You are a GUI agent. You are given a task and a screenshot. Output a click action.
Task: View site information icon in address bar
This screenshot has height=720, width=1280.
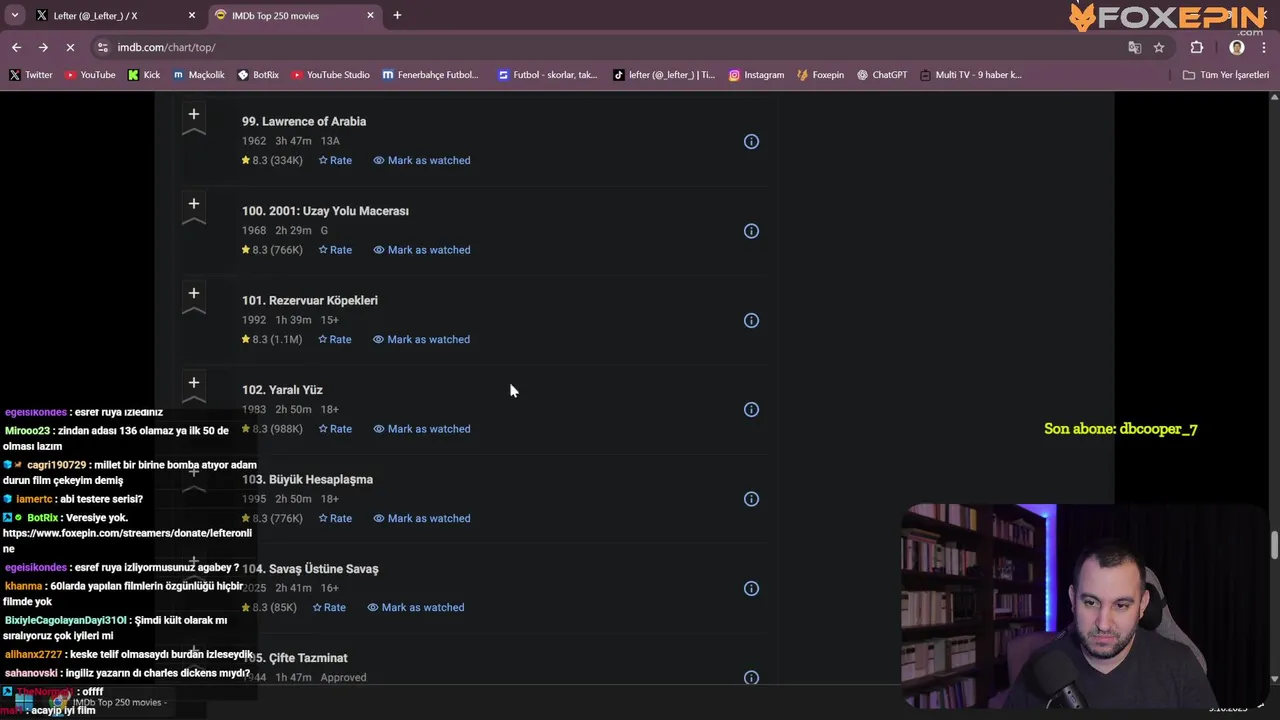tap(102, 47)
